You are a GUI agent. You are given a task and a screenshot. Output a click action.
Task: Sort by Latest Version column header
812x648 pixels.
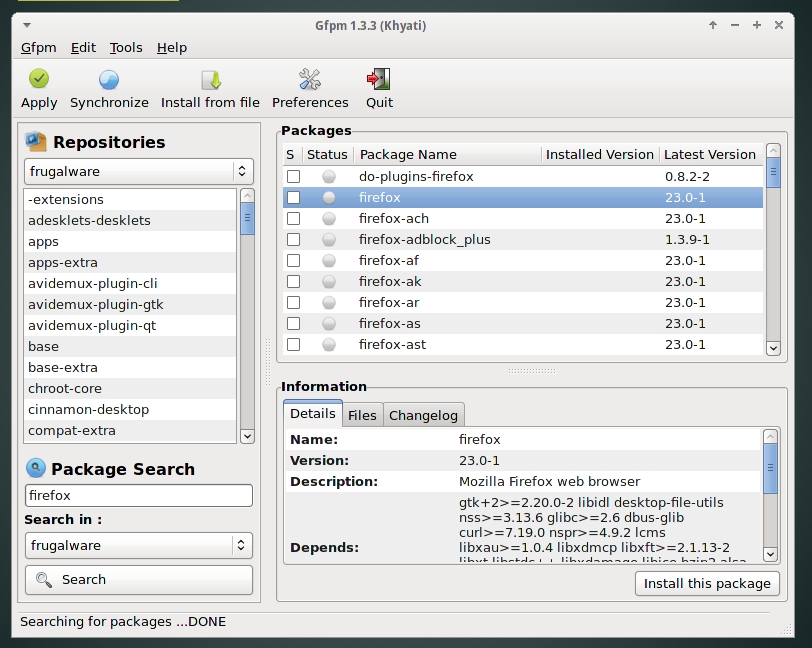click(710, 154)
